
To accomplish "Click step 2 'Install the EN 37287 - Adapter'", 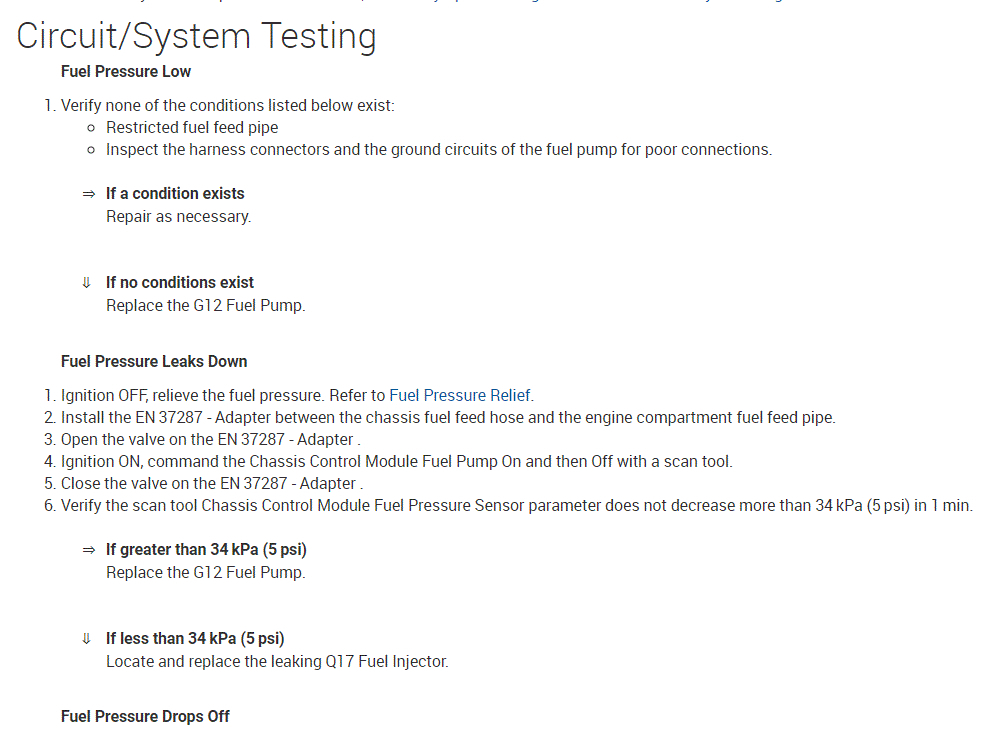I will (448, 417).
